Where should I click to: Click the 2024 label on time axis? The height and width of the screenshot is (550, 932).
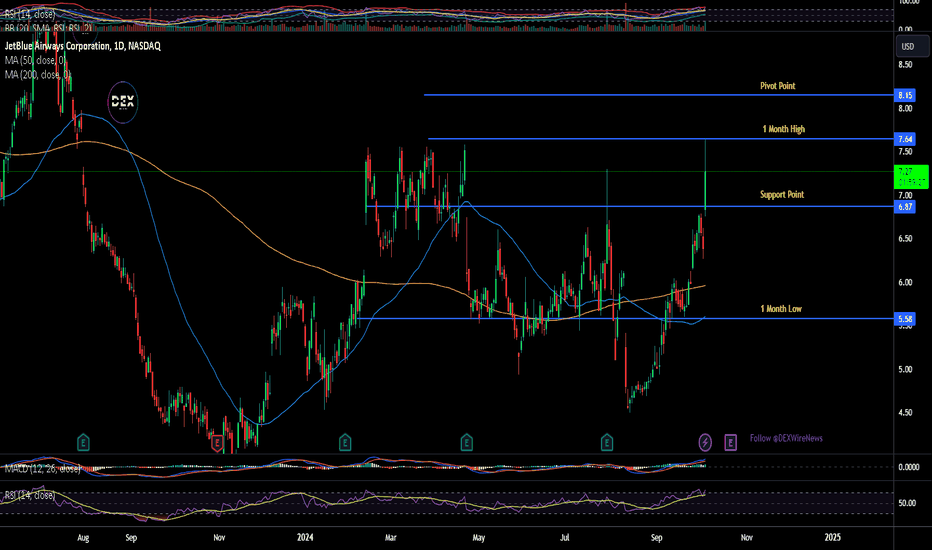[305, 538]
